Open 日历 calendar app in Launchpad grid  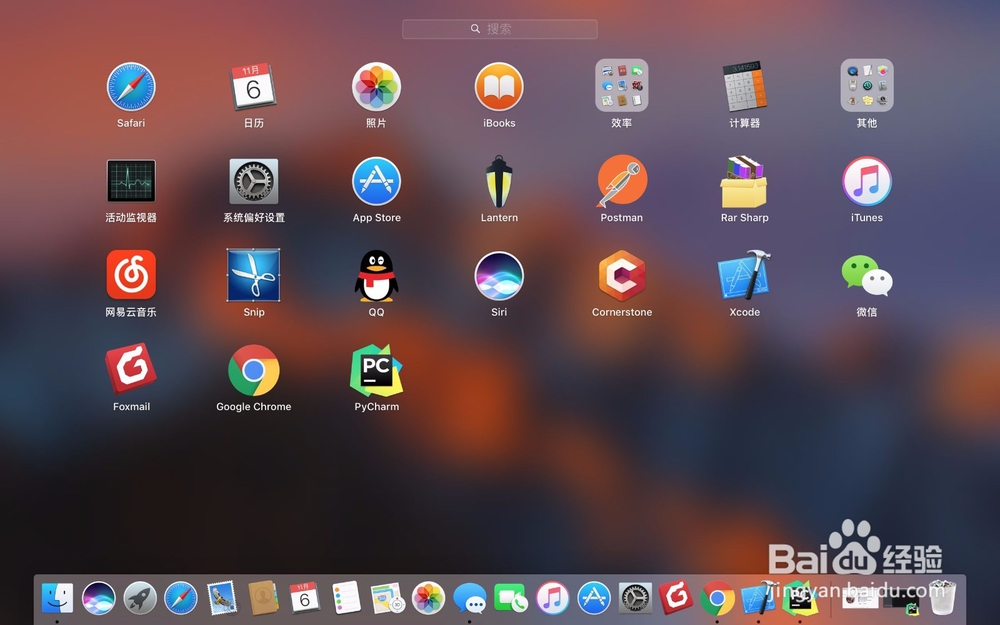tap(253, 87)
